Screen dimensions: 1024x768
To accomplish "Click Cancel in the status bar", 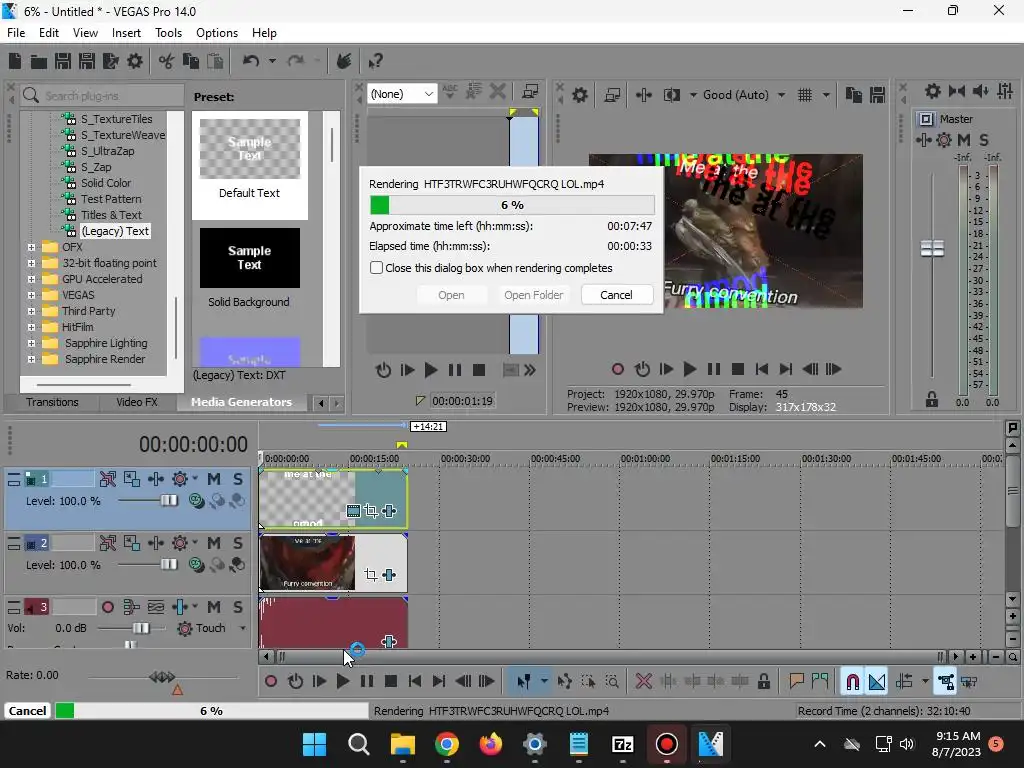I will [27, 711].
